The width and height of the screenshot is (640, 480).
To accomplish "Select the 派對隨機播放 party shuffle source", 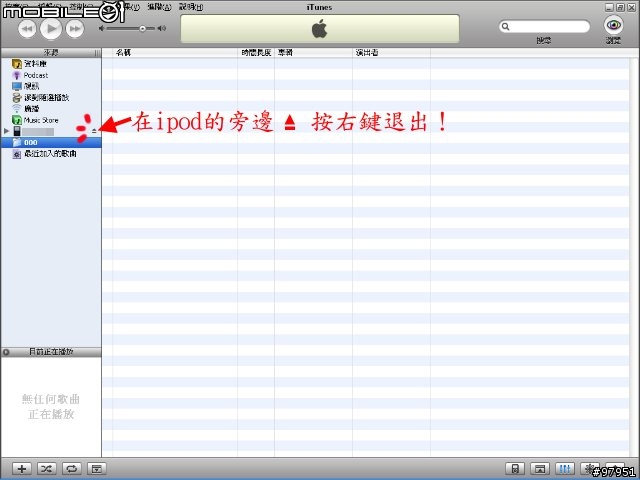I will point(51,98).
